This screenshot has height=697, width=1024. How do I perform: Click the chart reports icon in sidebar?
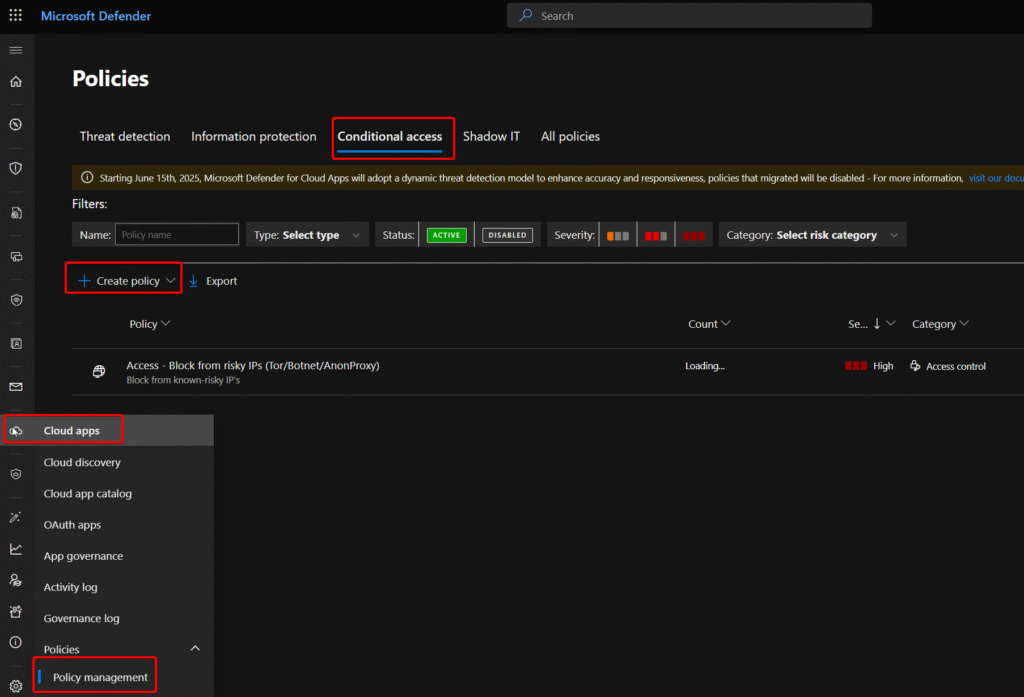[x=15, y=549]
